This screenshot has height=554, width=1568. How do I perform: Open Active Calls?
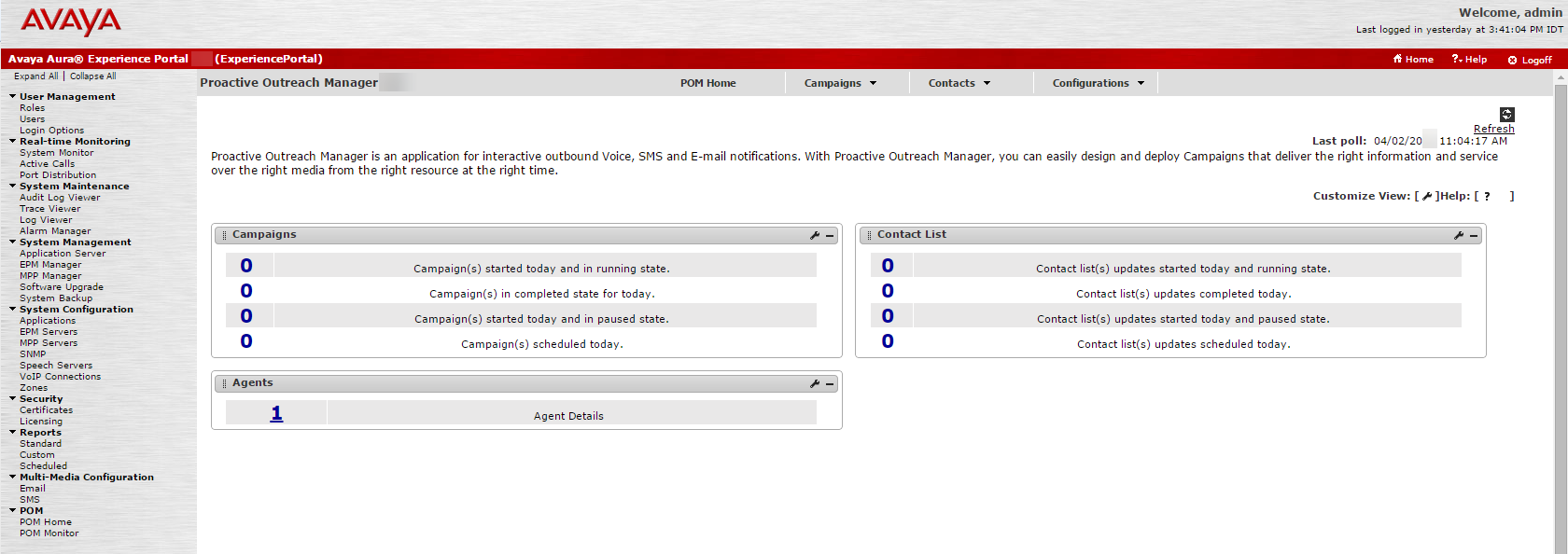(x=48, y=164)
